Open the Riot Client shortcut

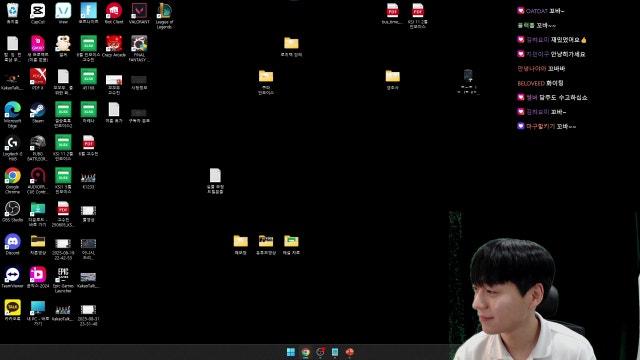pos(114,13)
